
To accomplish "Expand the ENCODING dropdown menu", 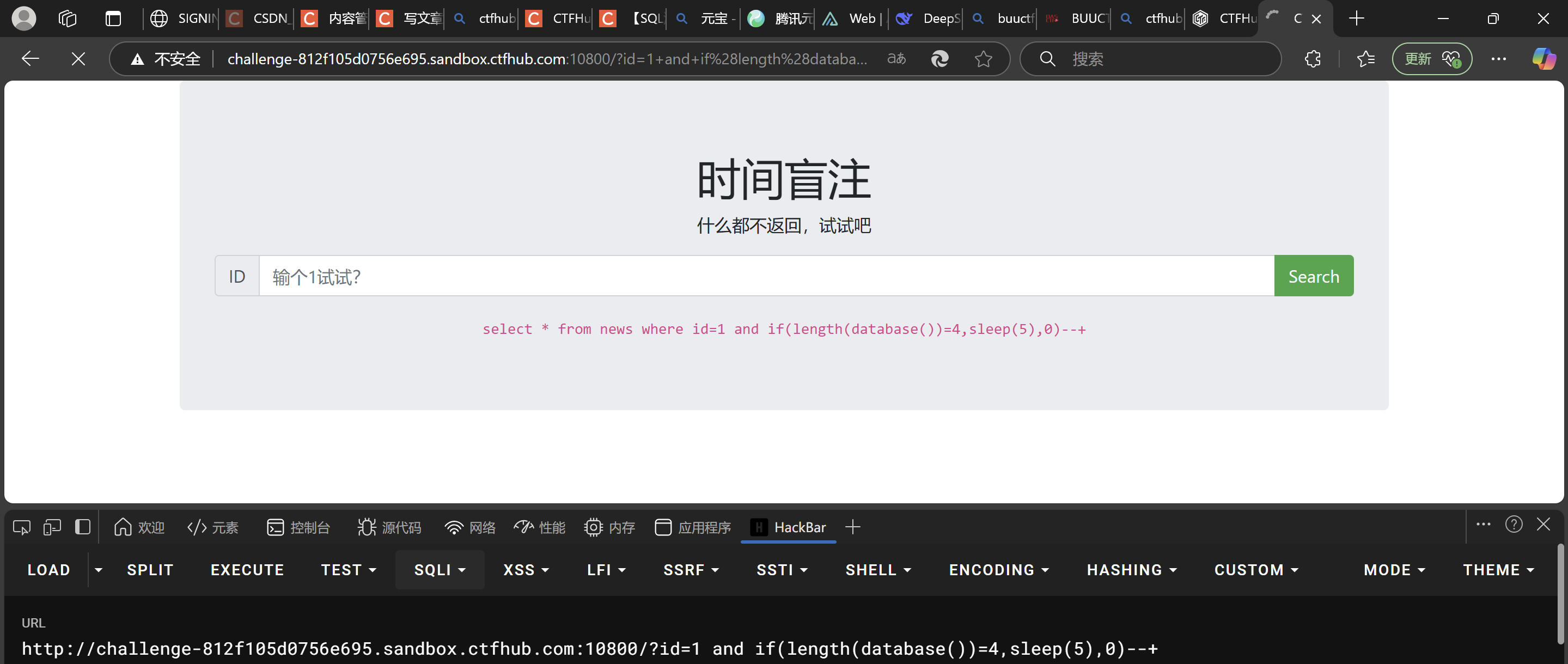I will (998, 570).
